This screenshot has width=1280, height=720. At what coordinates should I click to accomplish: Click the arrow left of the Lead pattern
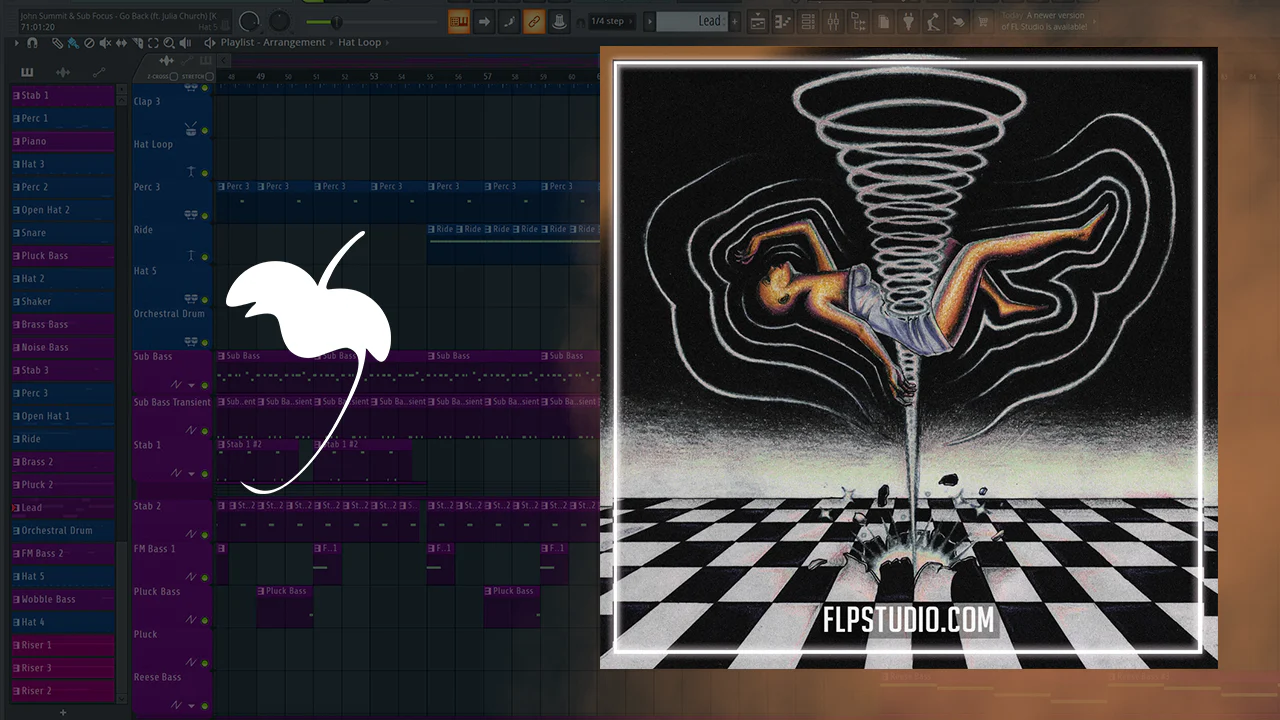[650, 21]
